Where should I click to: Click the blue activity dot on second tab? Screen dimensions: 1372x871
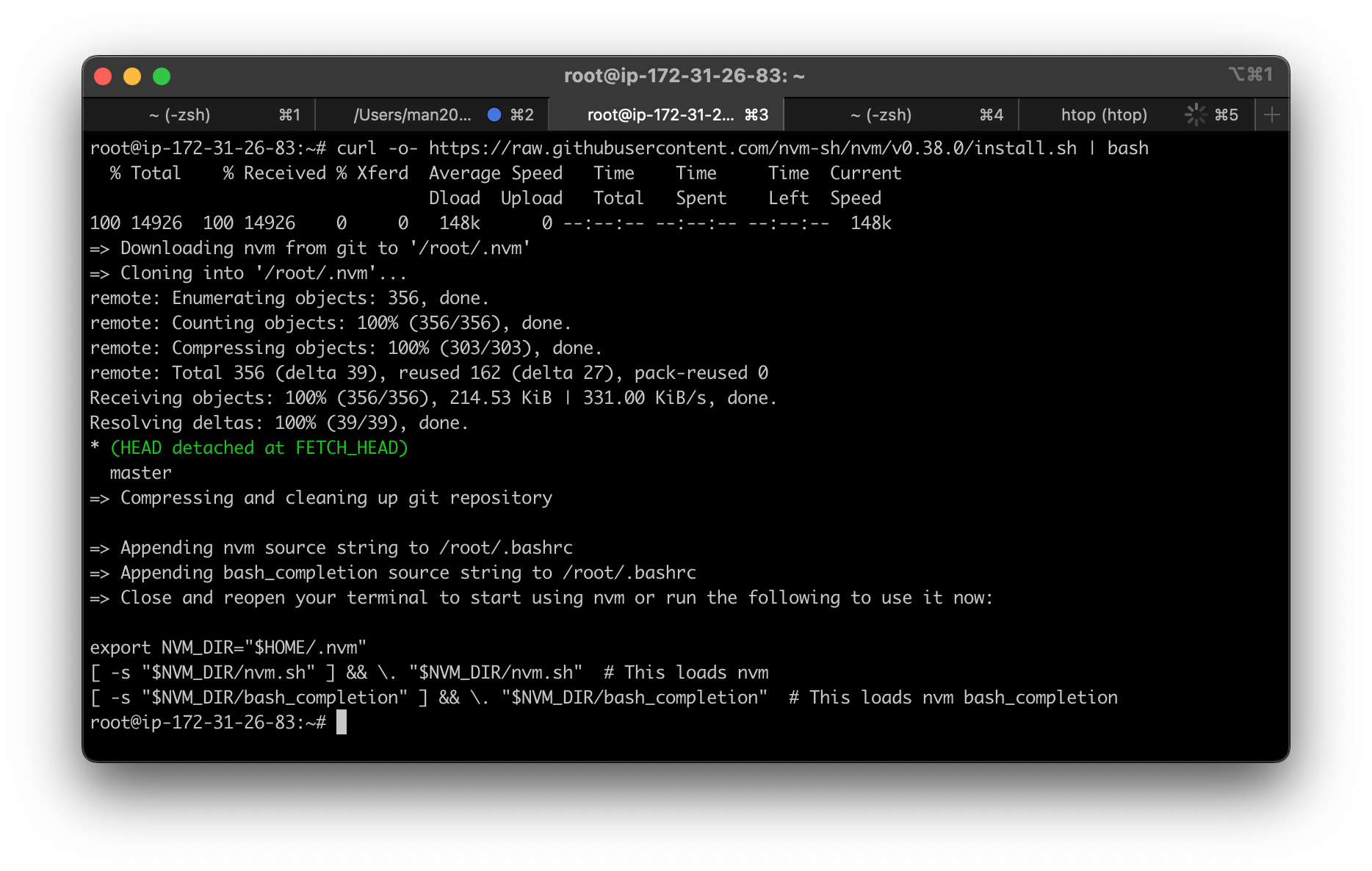click(494, 115)
